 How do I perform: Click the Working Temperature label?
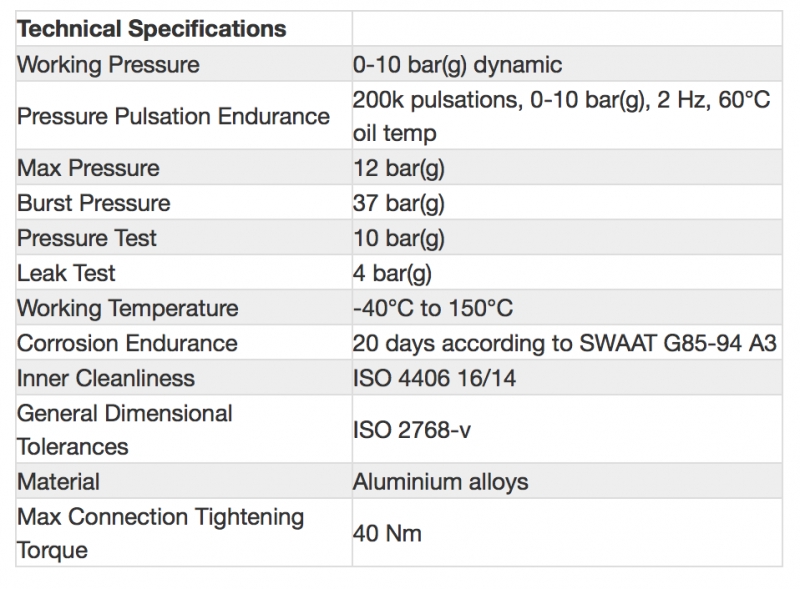pos(128,308)
